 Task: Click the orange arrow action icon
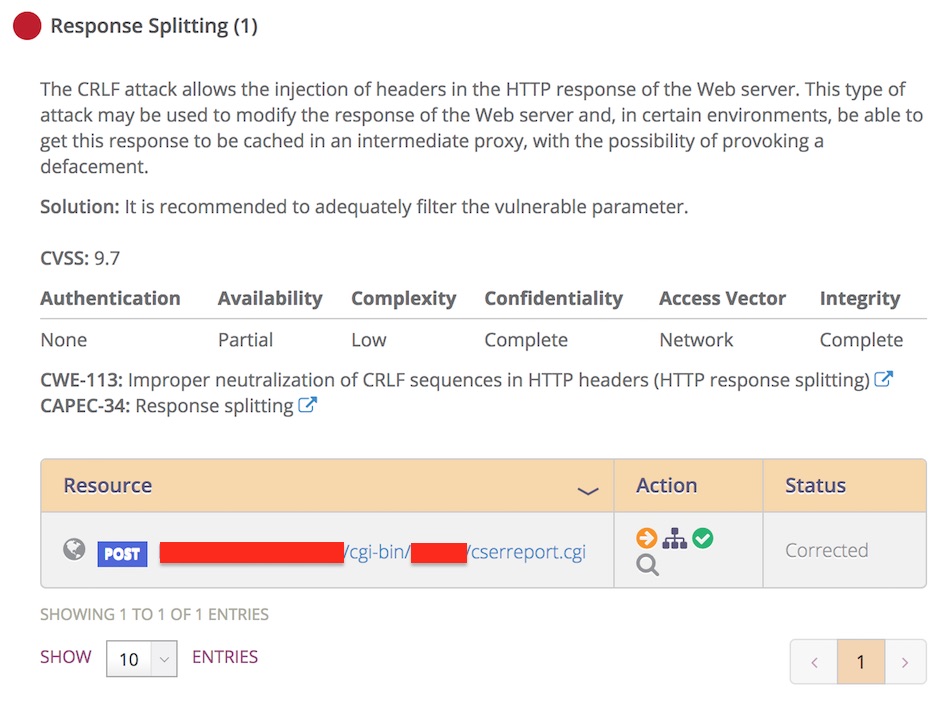point(646,537)
